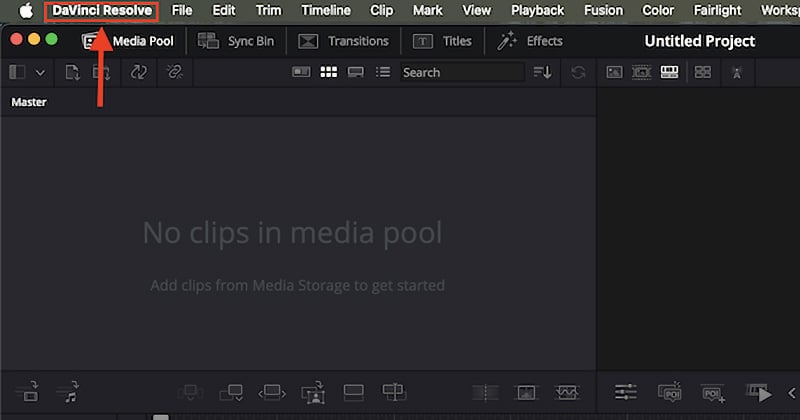Click the Source Overwrite edit icon
This screenshot has width=800, height=420.
point(394,392)
